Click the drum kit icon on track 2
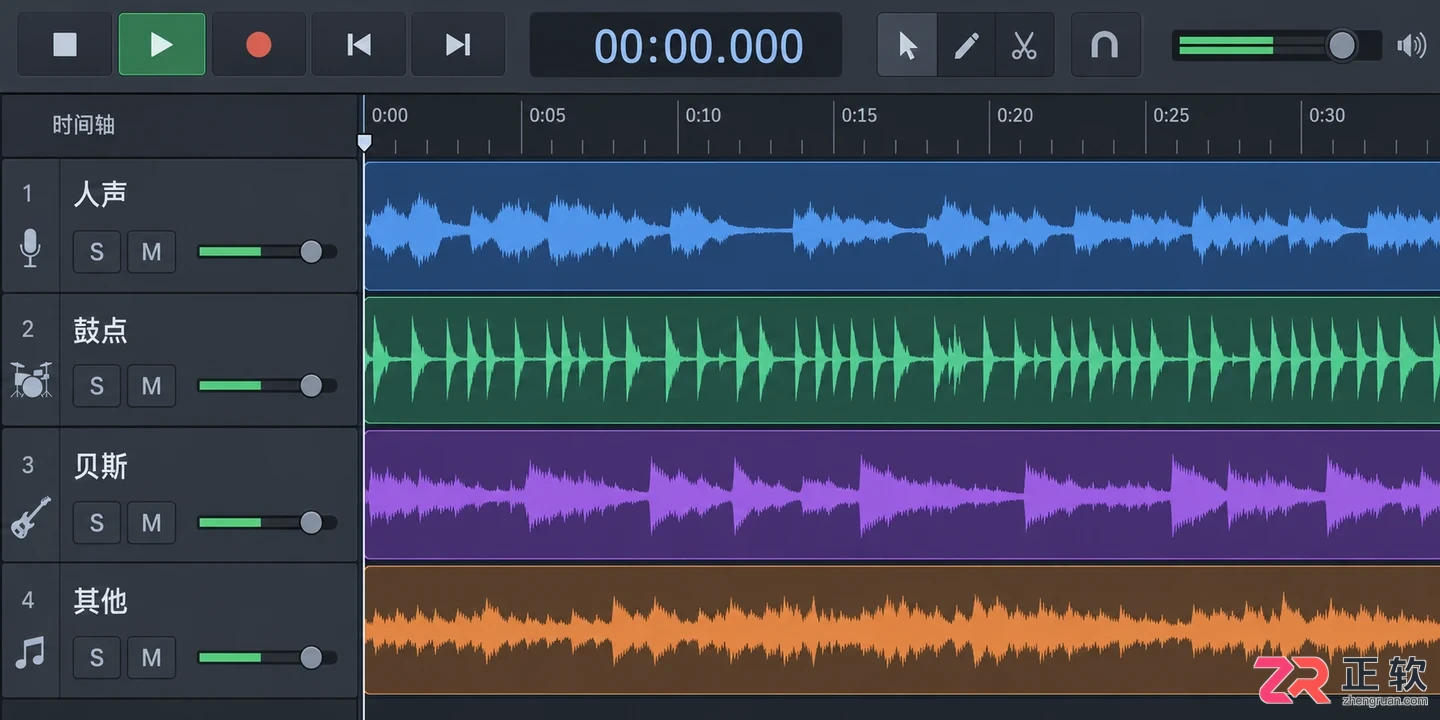 (31, 380)
